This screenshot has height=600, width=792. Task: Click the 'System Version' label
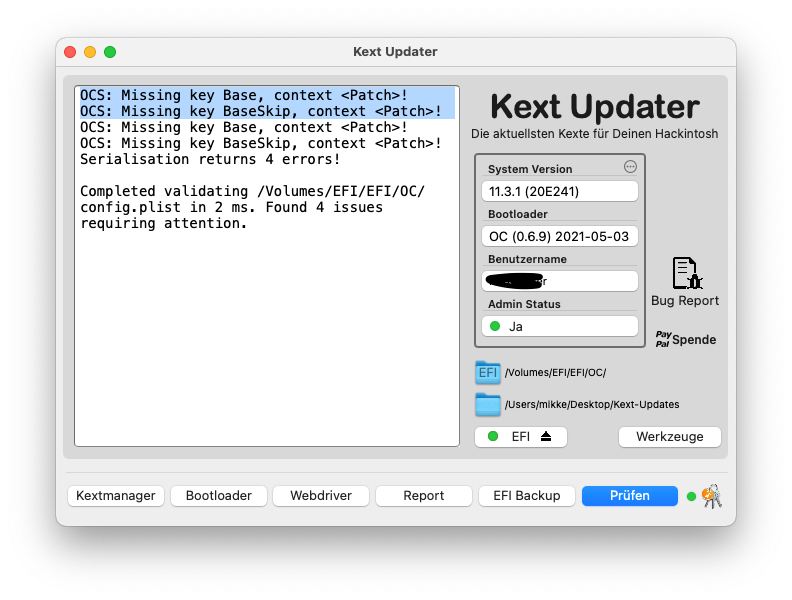530,169
